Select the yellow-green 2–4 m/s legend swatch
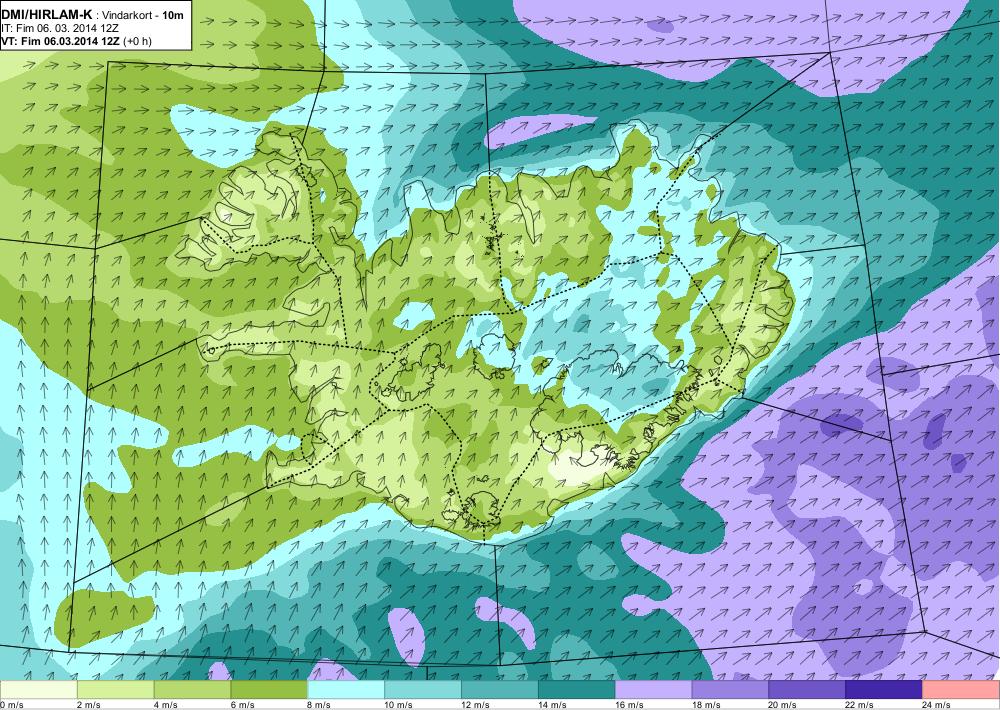The width and height of the screenshot is (1000, 710). point(115,690)
